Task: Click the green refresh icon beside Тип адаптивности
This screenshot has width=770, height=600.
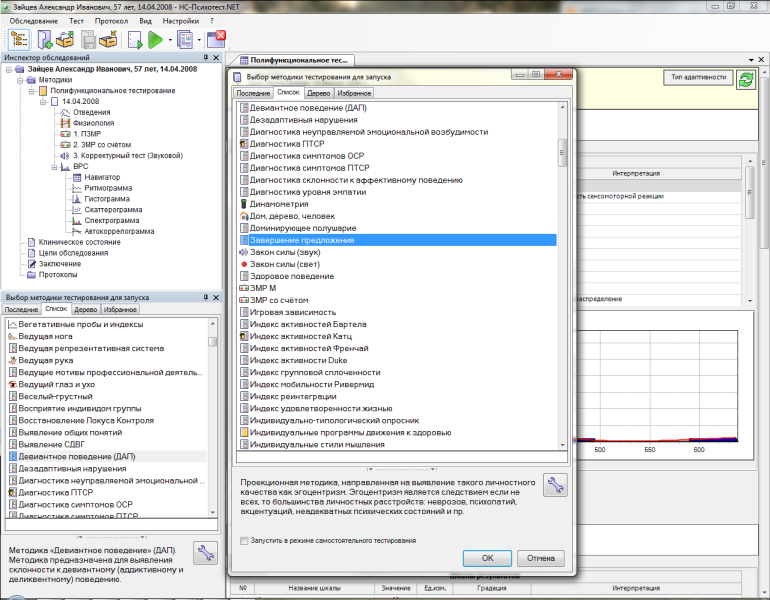Action: (x=746, y=80)
